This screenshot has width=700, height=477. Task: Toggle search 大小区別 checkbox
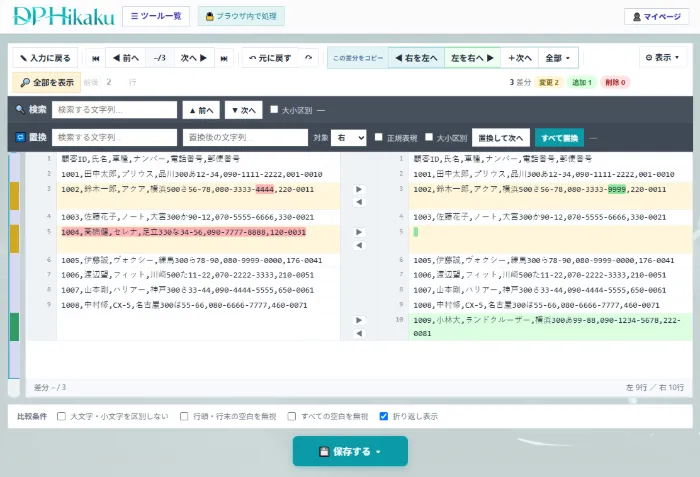point(274,109)
